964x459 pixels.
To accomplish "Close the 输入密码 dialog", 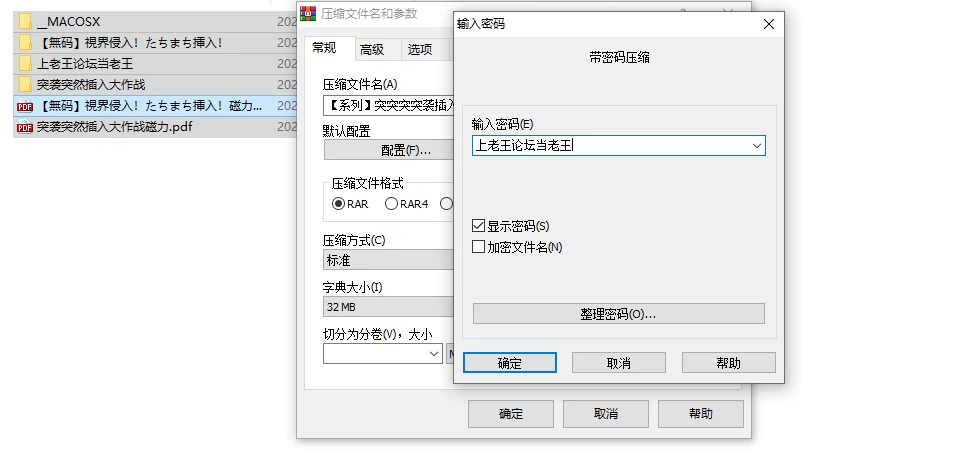I will click(x=768, y=24).
